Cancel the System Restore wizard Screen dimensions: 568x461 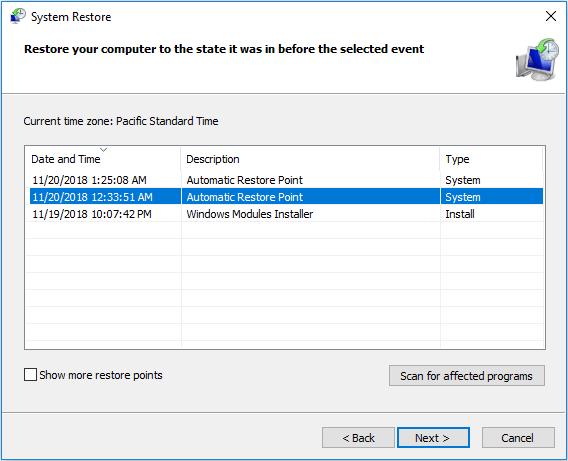pyautogui.click(x=518, y=438)
